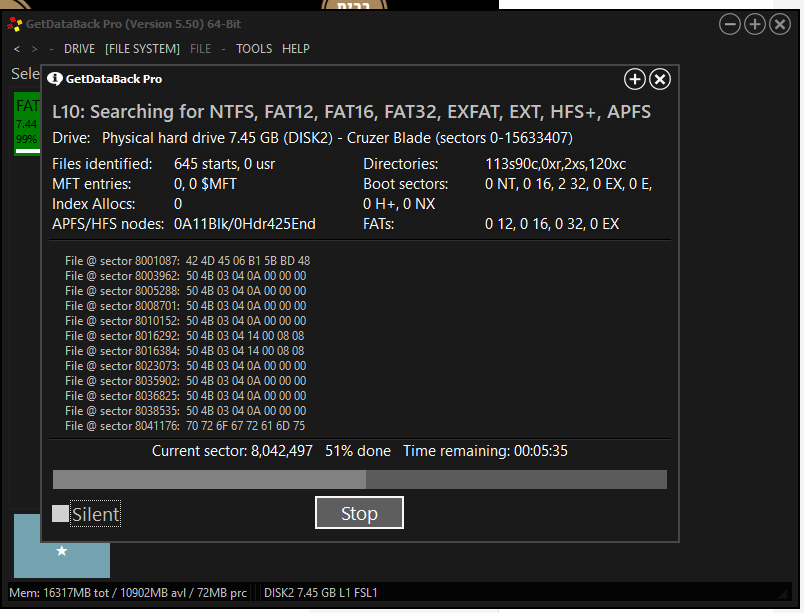Click 'Time remaining: 00:05:35' text
The height and width of the screenshot is (613, 804).
(x=486, y=451)
